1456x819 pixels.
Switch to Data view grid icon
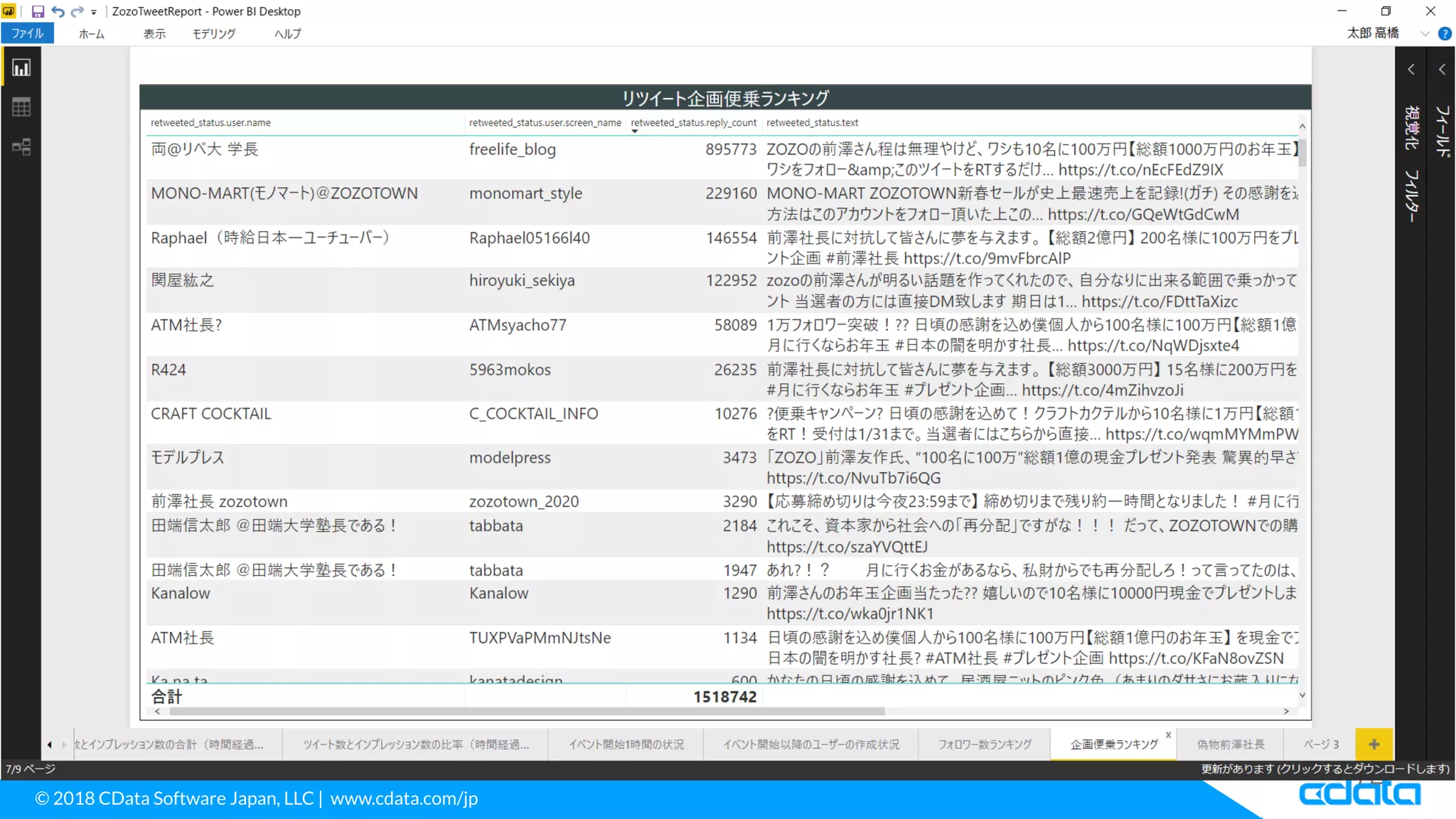coord(21,107)
